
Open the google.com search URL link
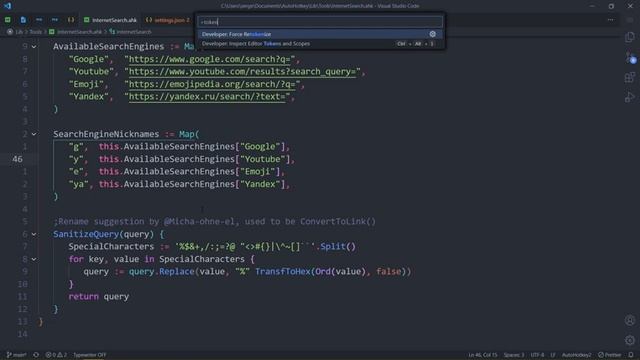(209, 59)
